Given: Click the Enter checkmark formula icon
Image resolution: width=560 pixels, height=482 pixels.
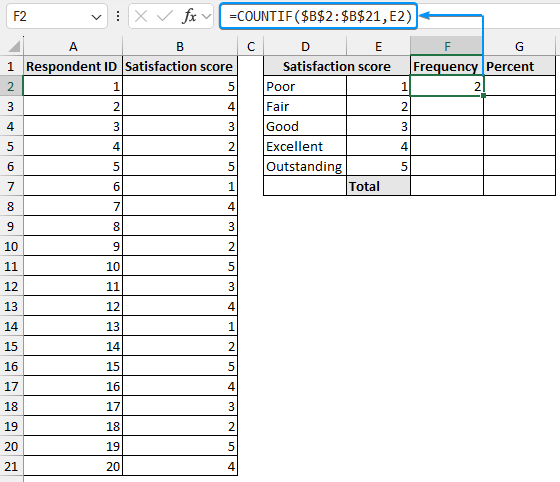Looking at the screenshot, I should click(x=165, y=16).
